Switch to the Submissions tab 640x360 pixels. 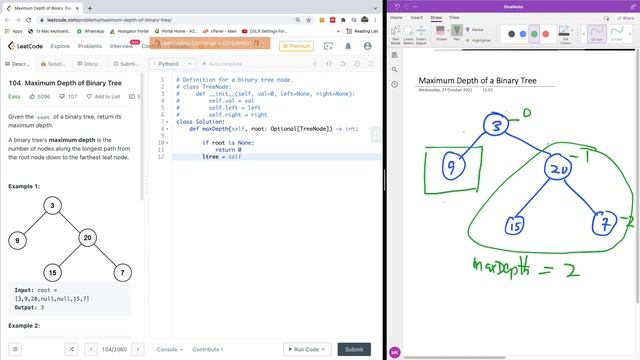point(126,64)
